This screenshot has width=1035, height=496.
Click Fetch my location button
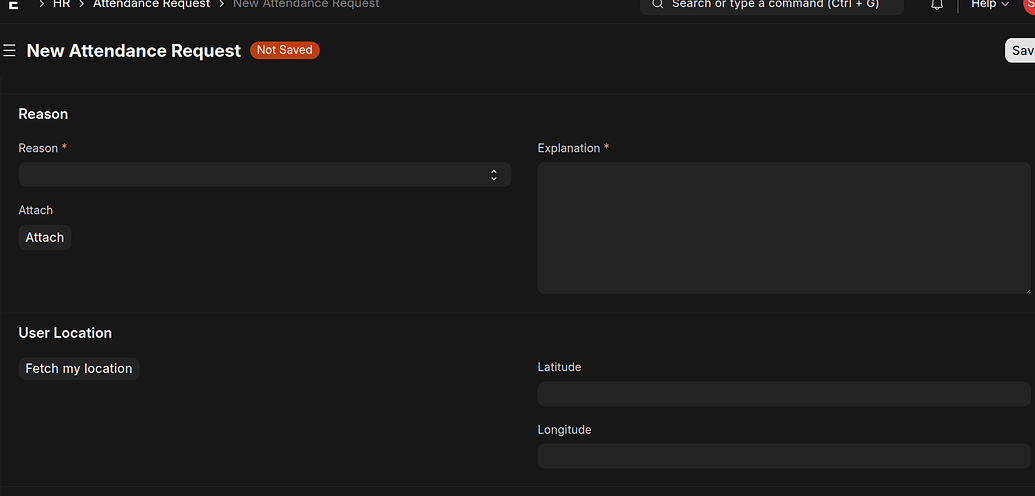tap(79, 369)
